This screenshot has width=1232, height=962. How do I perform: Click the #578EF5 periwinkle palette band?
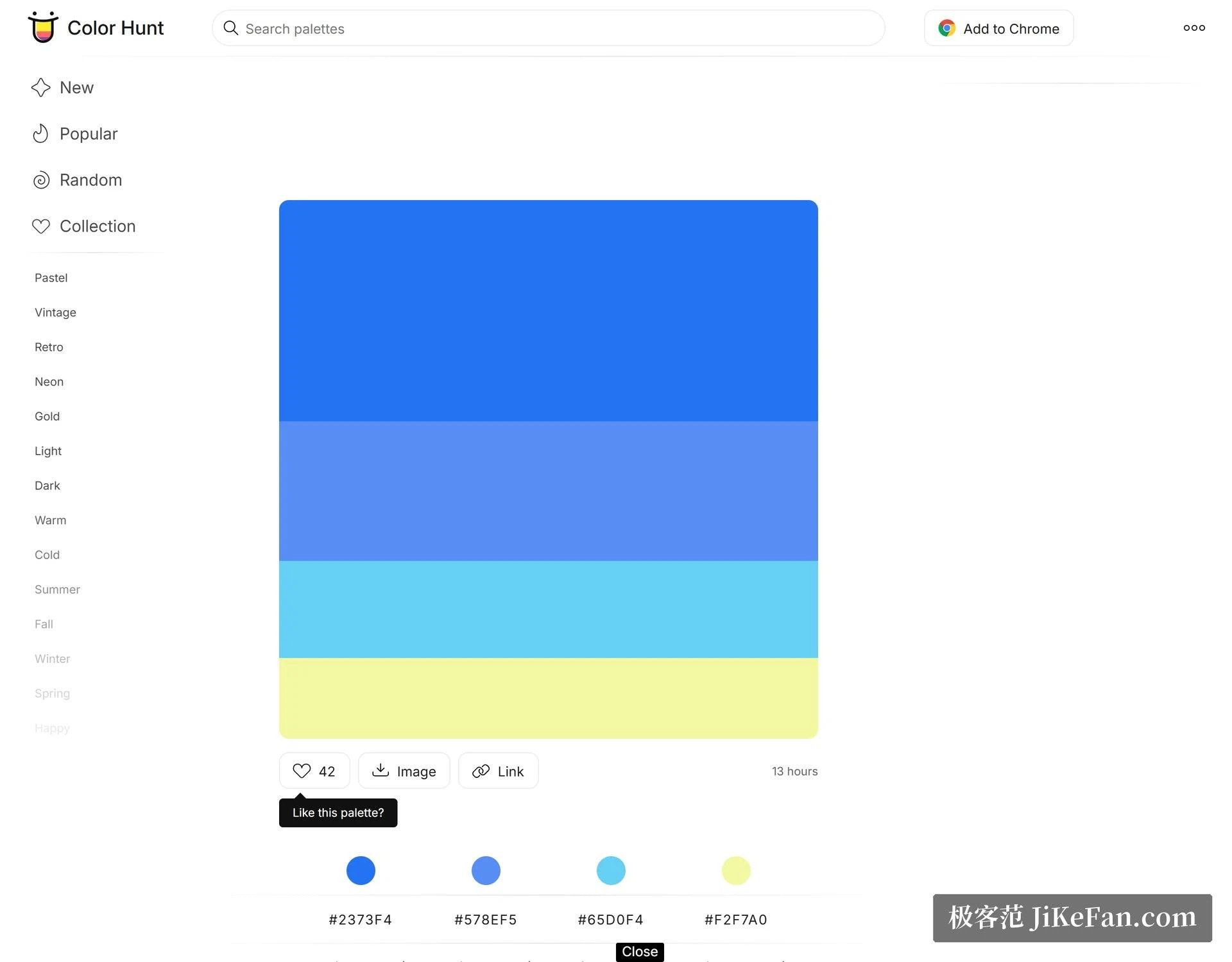[x=548, y=491]
